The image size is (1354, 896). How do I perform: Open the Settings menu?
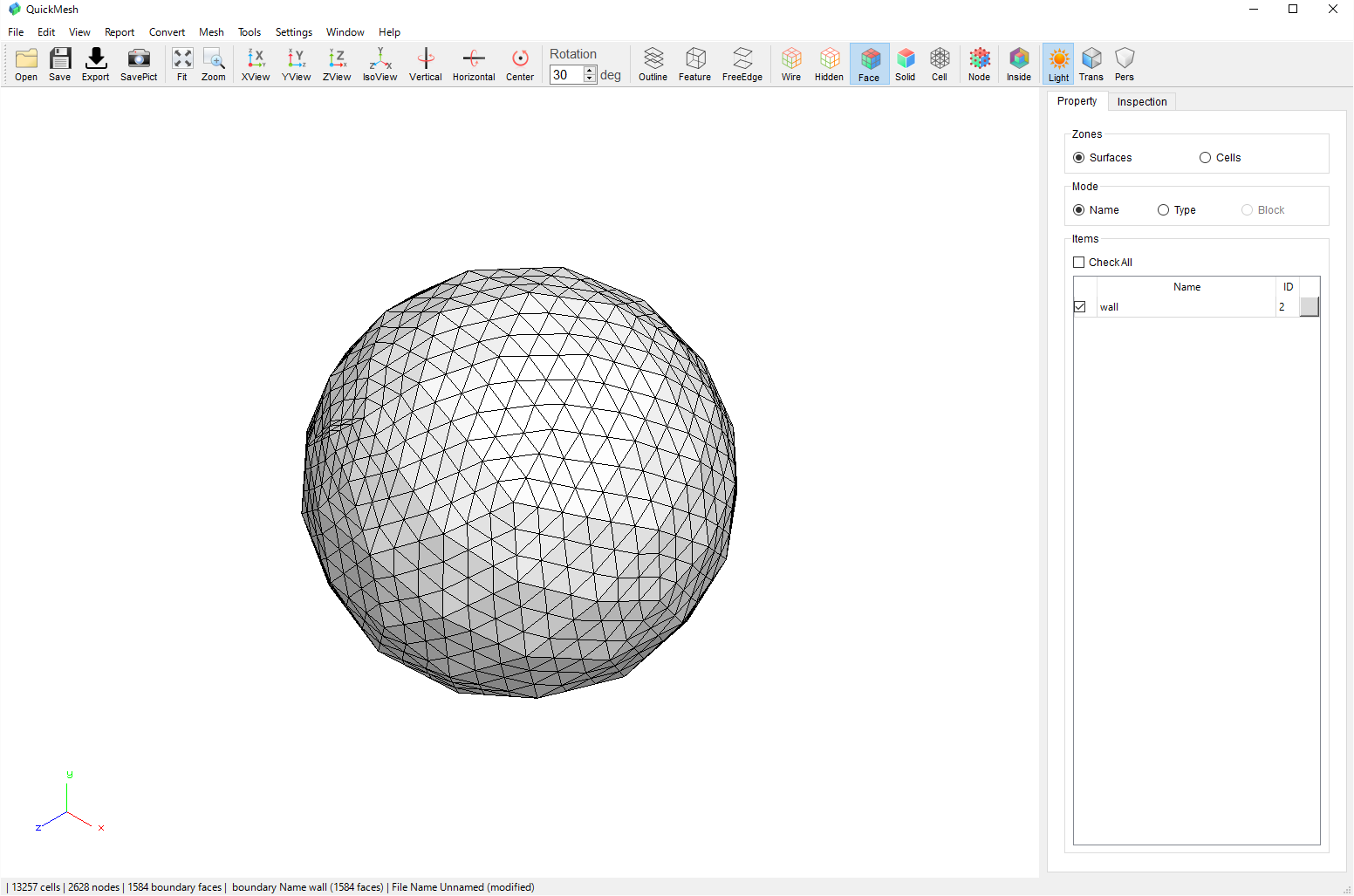(x=294, y=32)
